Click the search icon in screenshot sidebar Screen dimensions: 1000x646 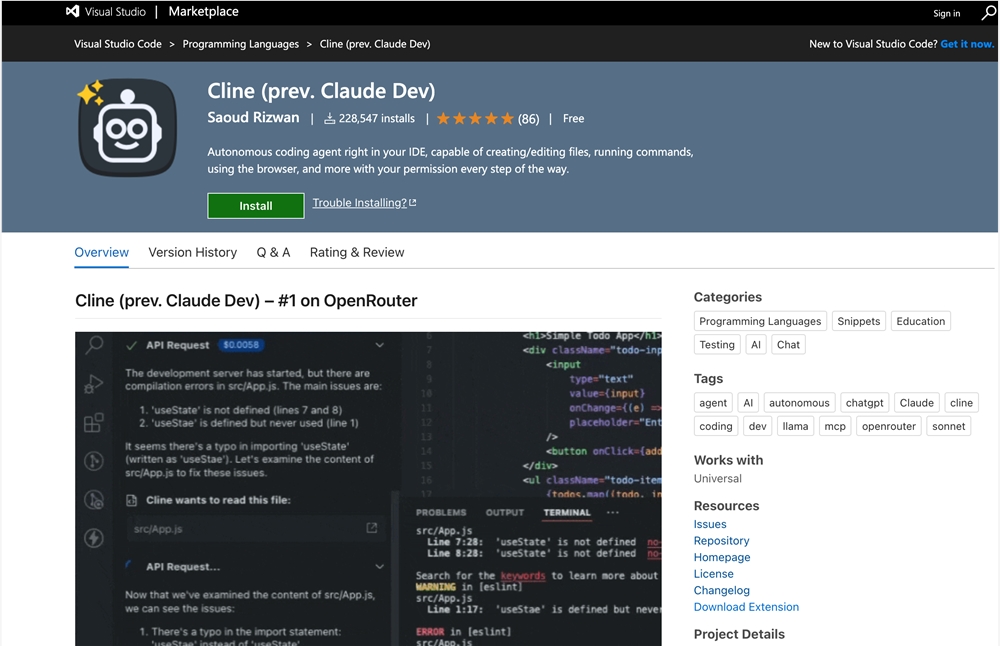click(94, 345)
